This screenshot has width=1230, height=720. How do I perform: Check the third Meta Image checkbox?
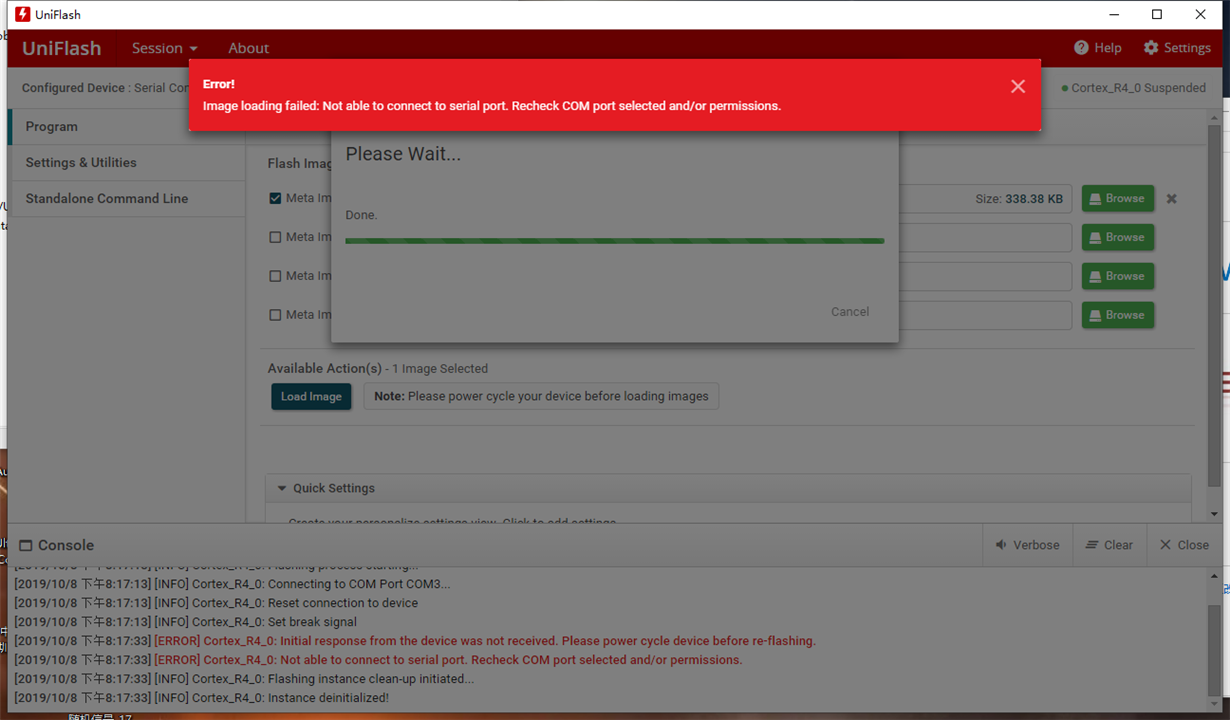tap(275, 276)
